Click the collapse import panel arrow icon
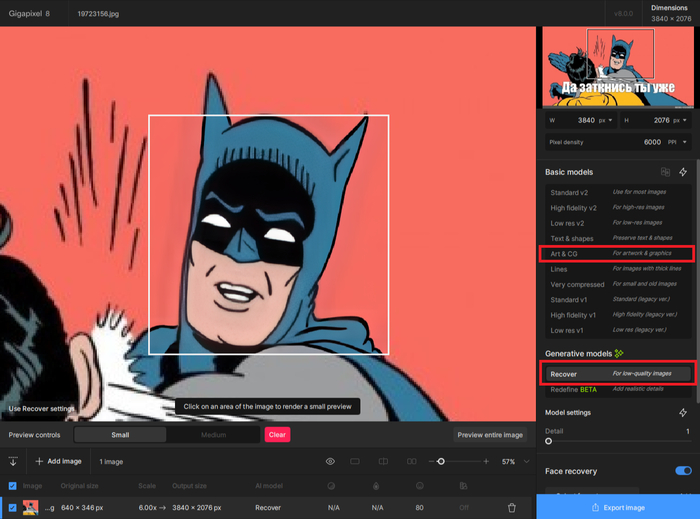700x519 pixels. (13, 461)
